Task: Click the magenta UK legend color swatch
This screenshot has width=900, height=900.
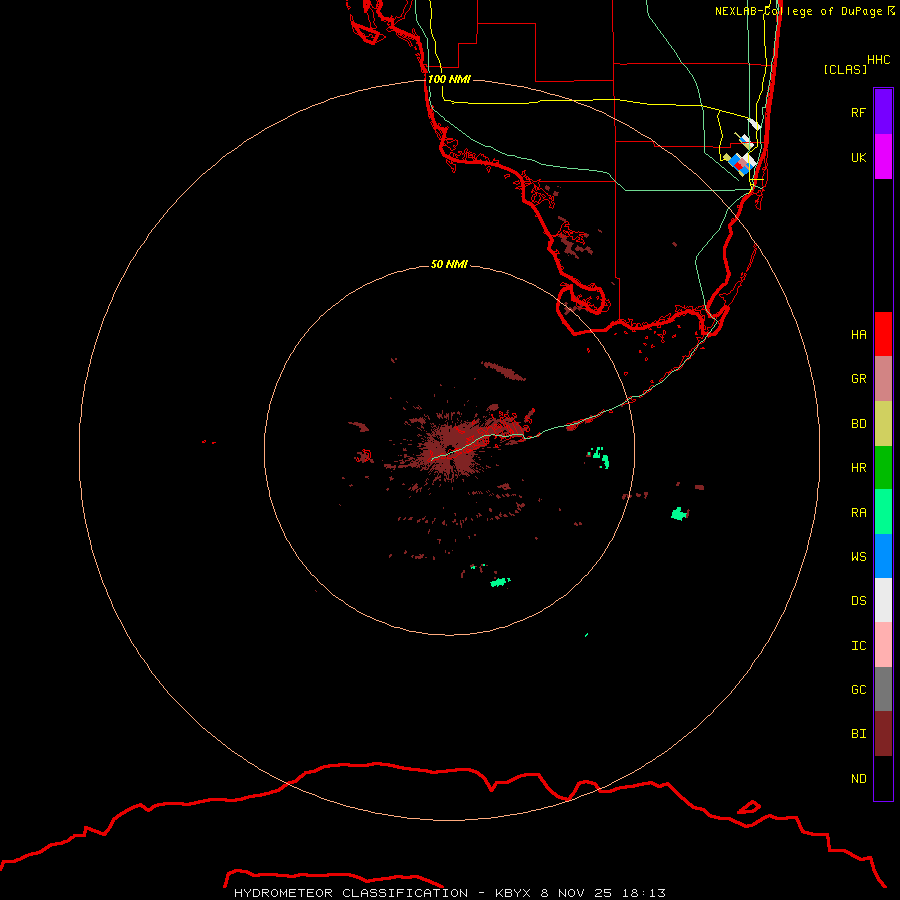Action: 883,157
